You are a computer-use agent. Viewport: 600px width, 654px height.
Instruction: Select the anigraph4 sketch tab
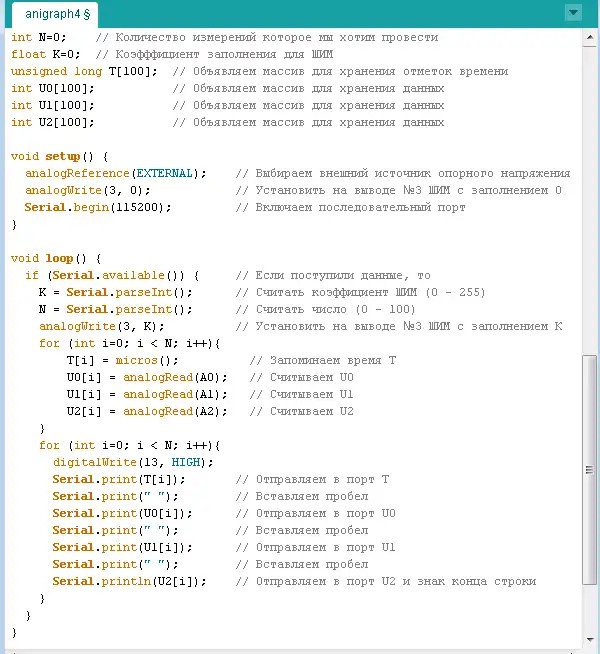55,15
